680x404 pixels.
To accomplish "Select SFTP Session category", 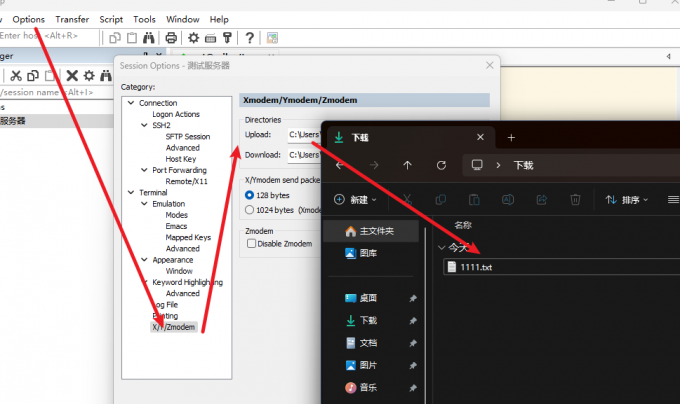I will coord(188,137).
